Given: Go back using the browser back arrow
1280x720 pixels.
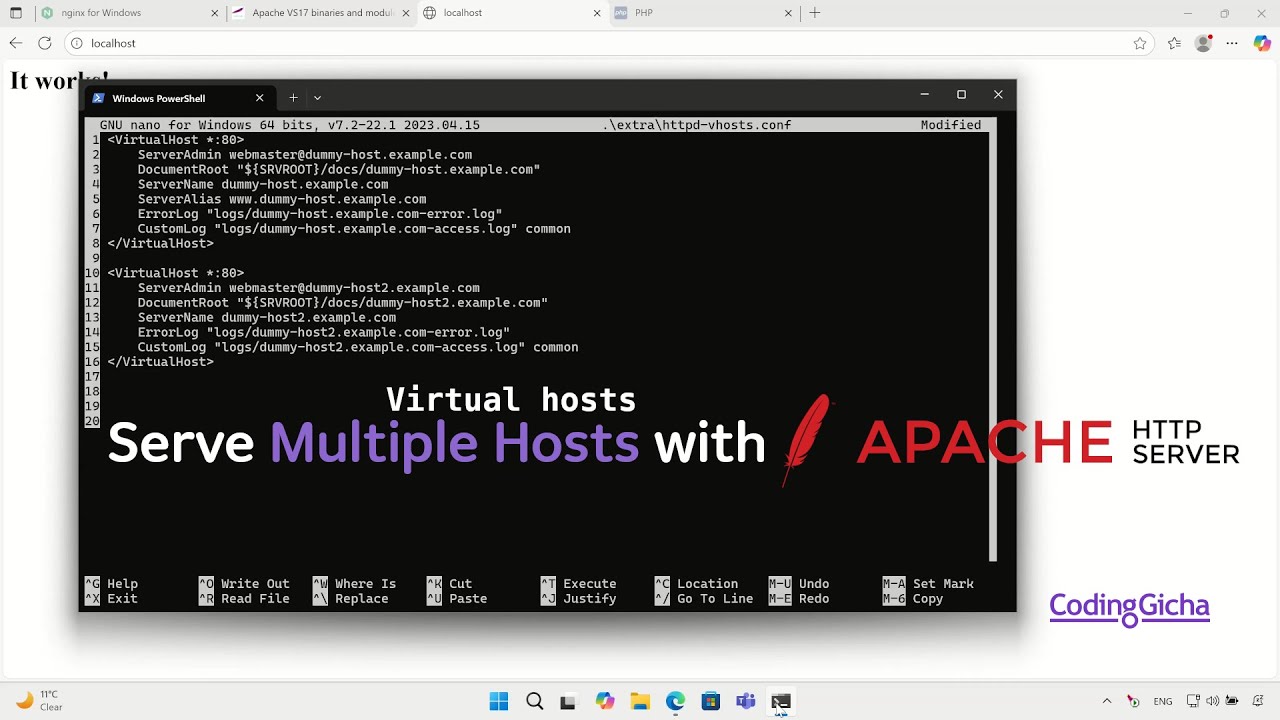Looking at the screenshot, I should pos(15,43).
